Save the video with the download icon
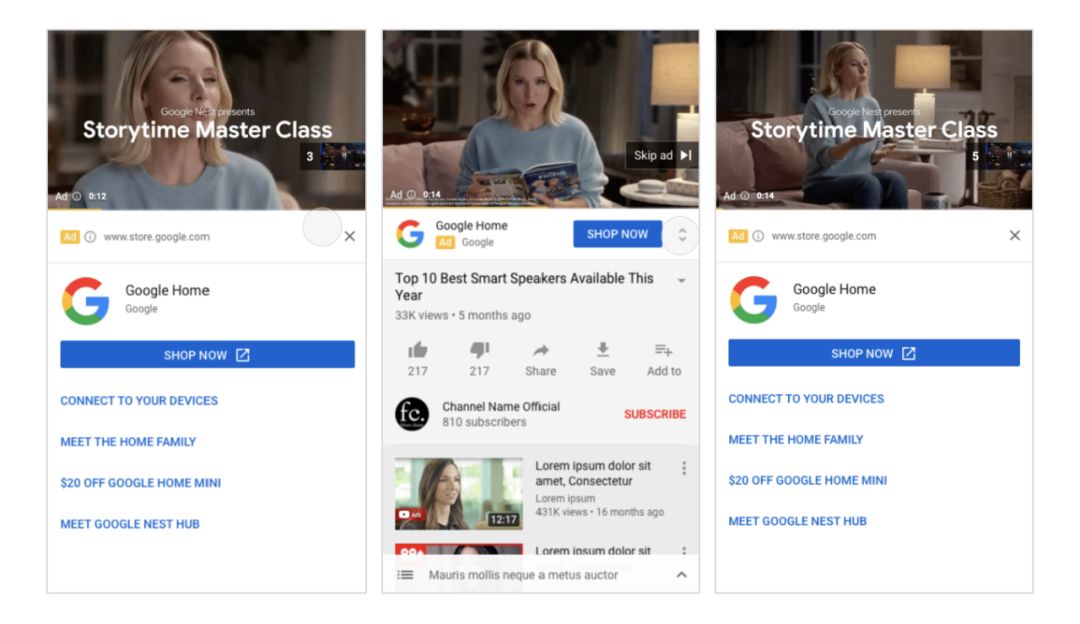Viewport: 1080px width, 624px height. 603,351
